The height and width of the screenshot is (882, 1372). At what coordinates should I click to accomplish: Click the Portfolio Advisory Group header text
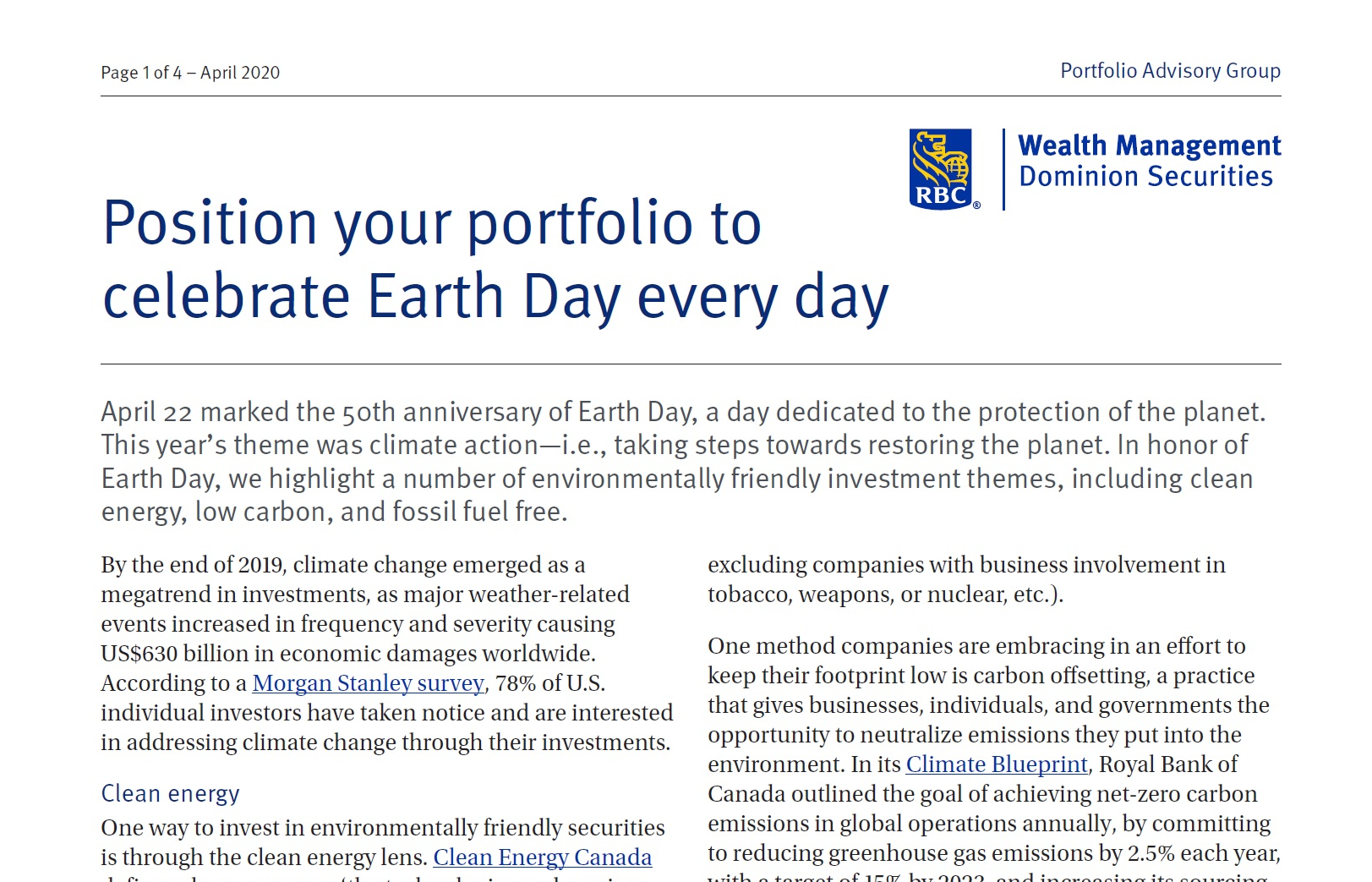click(x=1170, y=71)
